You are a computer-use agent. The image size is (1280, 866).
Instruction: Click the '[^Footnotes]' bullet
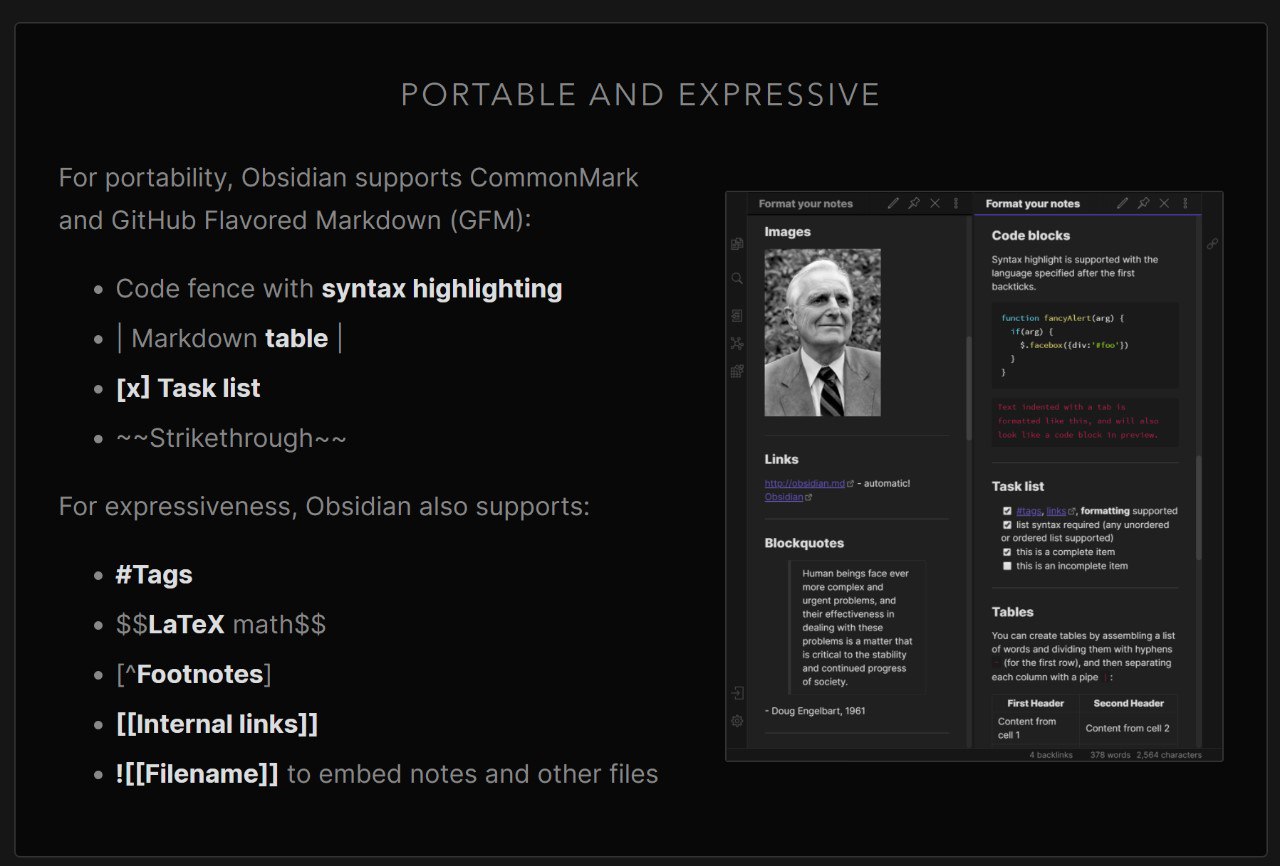coord(194,675)
